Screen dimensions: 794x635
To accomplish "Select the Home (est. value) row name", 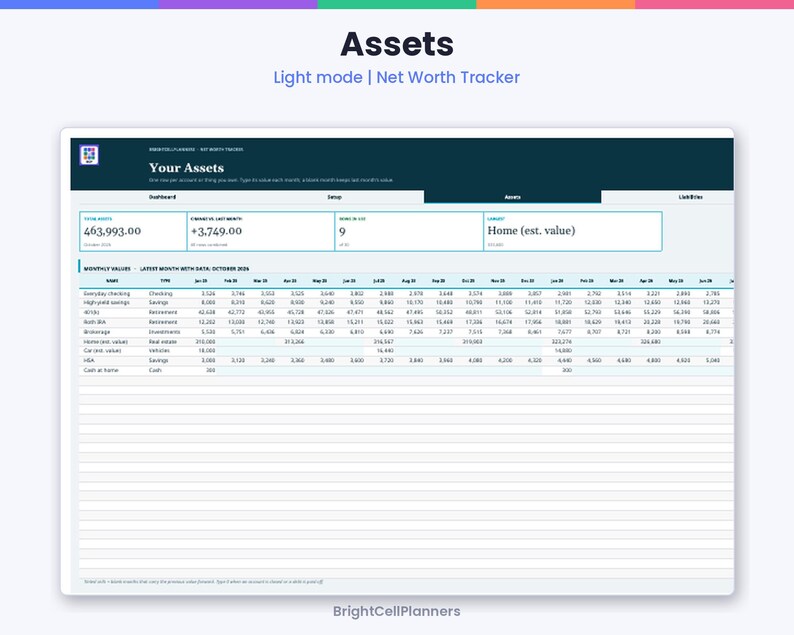I will tap(105, 342).
